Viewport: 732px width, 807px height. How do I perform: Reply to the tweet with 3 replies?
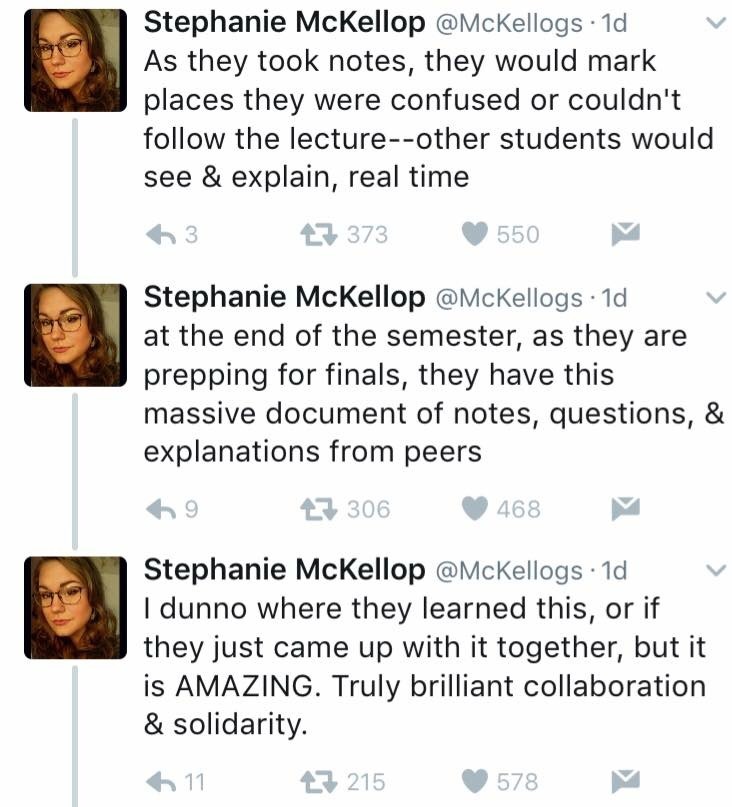(162, 235)
